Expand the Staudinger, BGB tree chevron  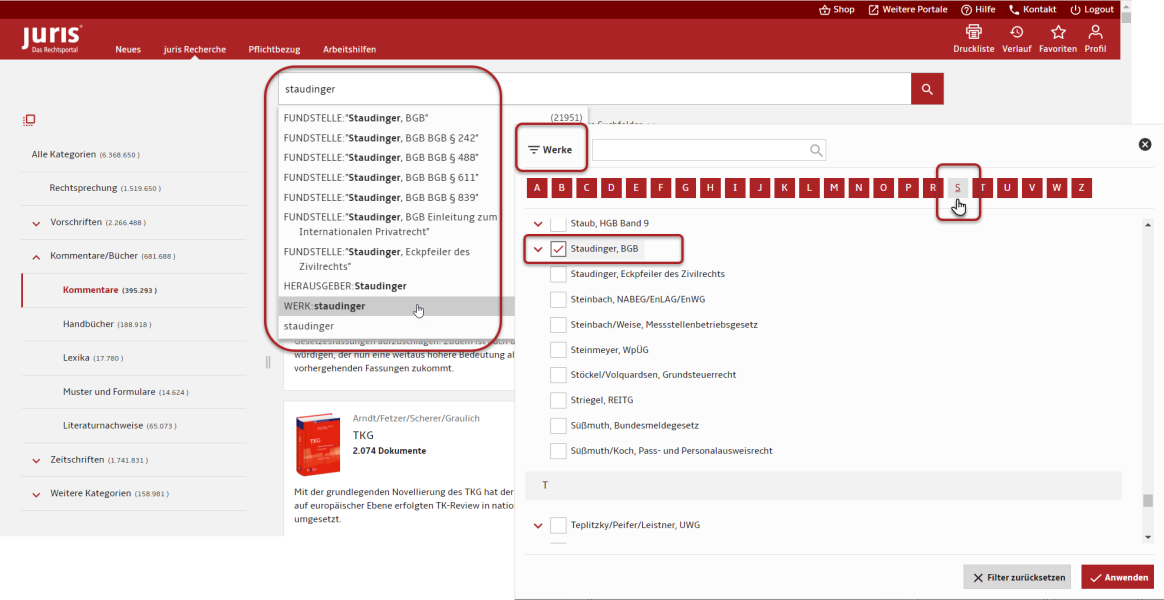click(x=538, y=249)
